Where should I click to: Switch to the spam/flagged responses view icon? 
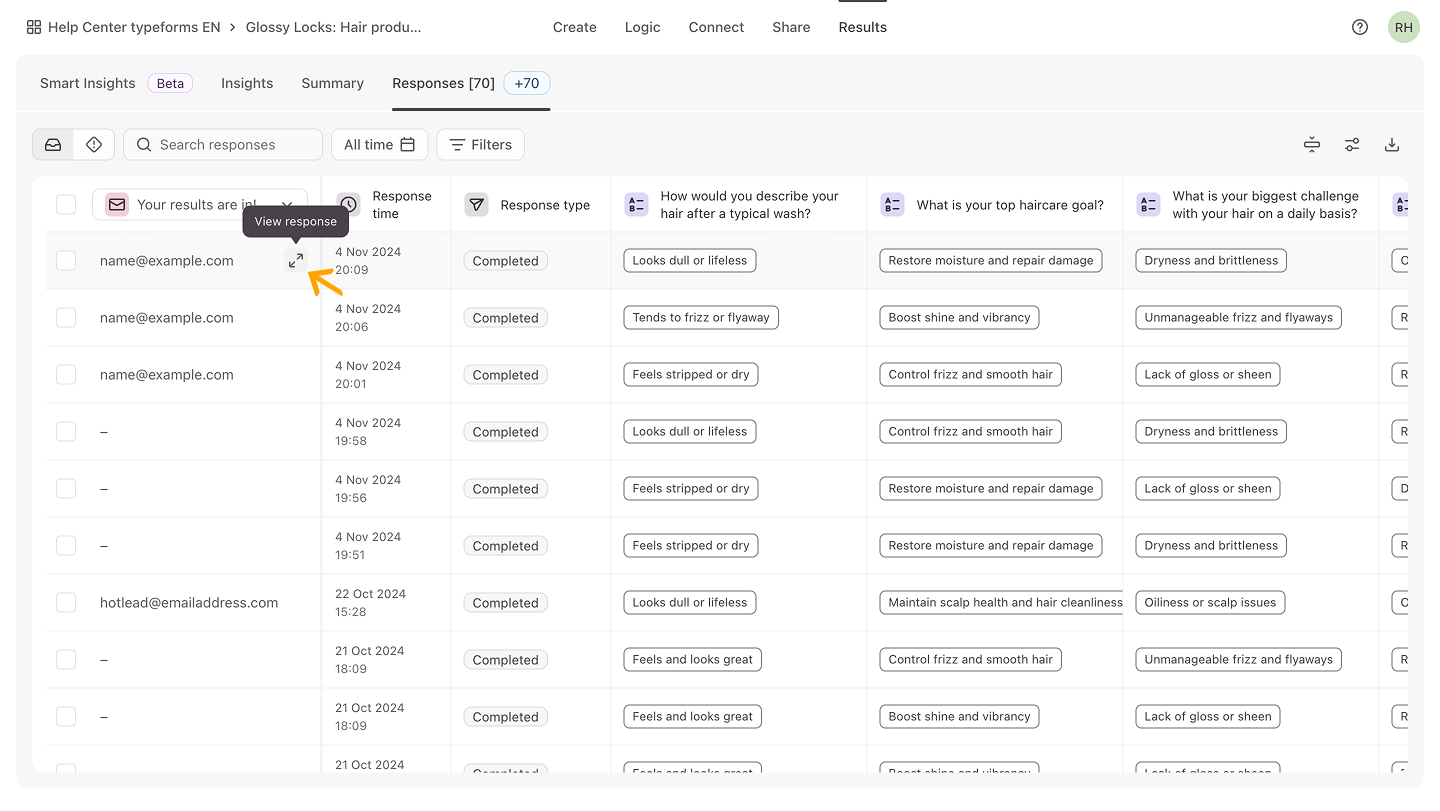pyautogui.click(x=94, y=145)
